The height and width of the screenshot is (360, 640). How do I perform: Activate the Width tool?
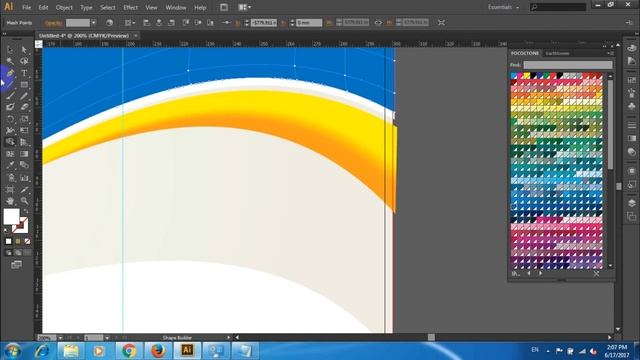10,131
